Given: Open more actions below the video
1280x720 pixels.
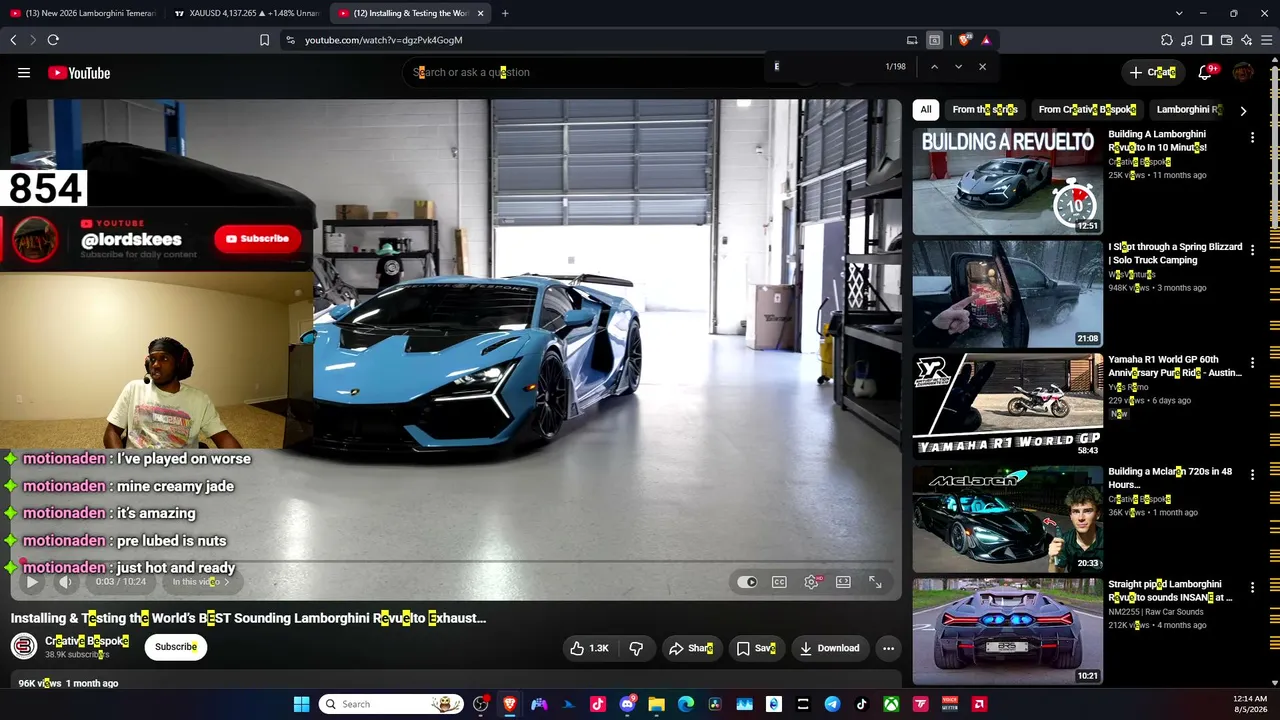Looking at the screenshot, I should 888,648.
